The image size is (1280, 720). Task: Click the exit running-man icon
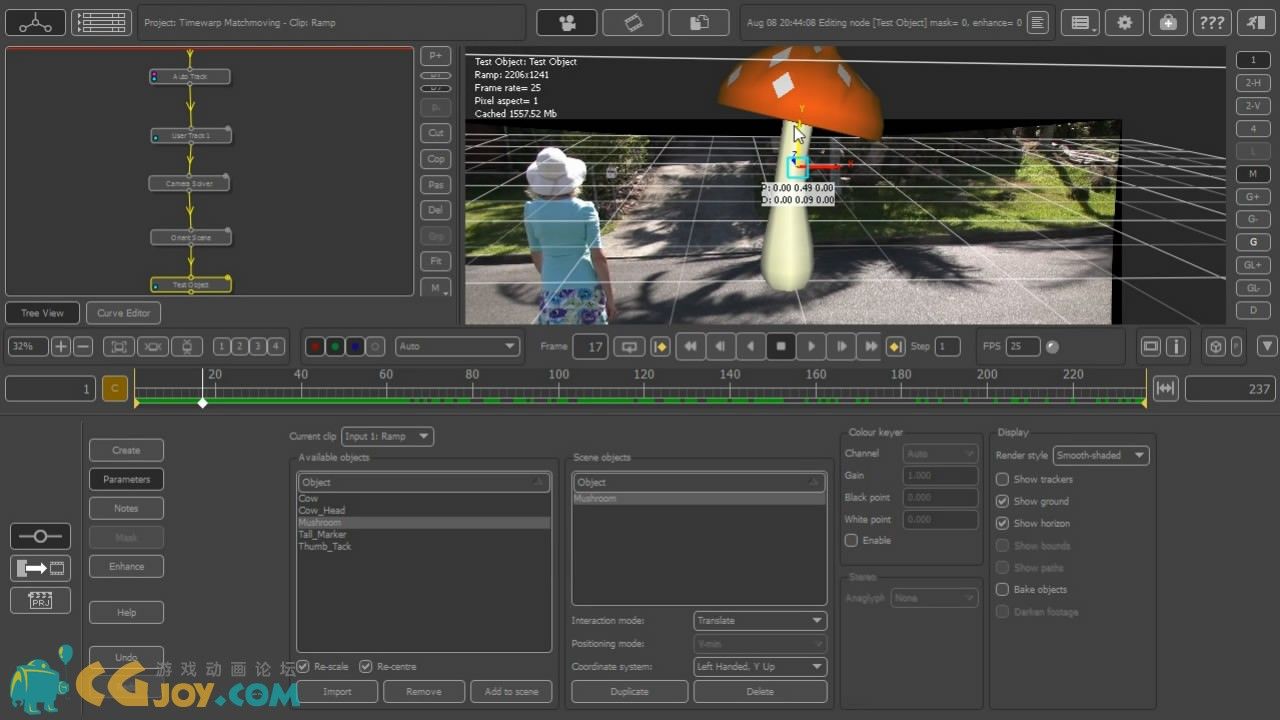pos(1255,22)
